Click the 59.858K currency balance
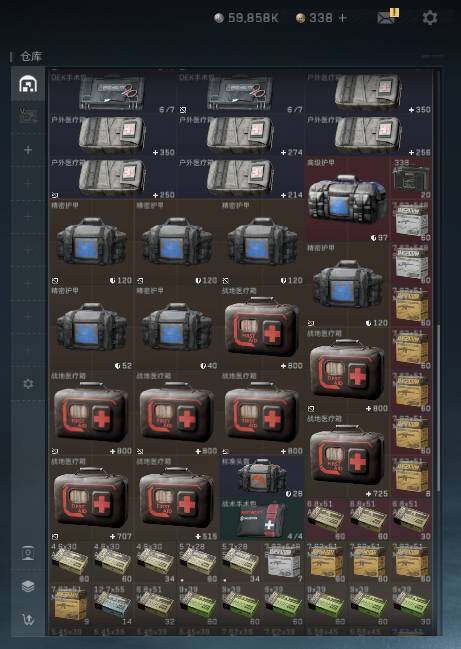Screen dimensions: 461x649 click(x=246, y=18)
